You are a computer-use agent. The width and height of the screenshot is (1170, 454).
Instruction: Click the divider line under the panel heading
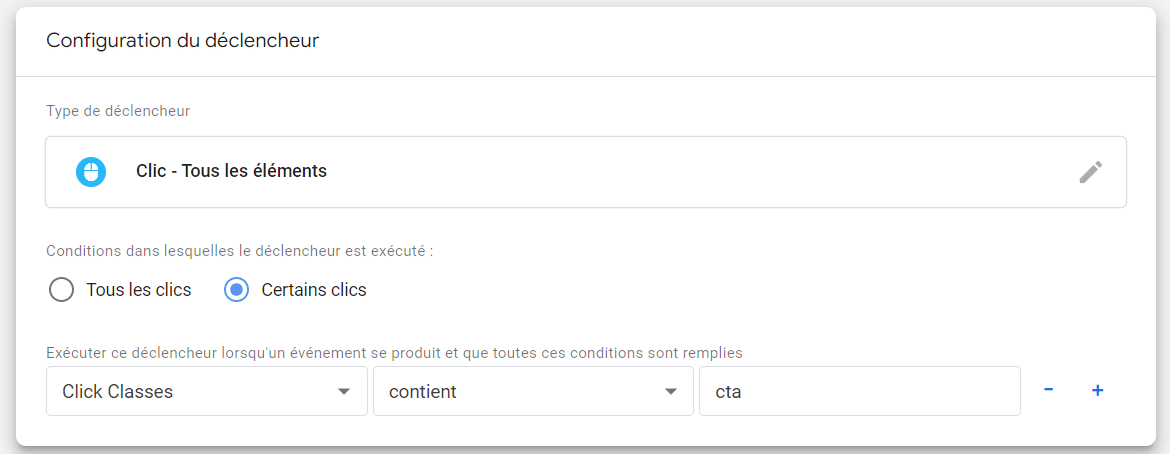point(585,76)
